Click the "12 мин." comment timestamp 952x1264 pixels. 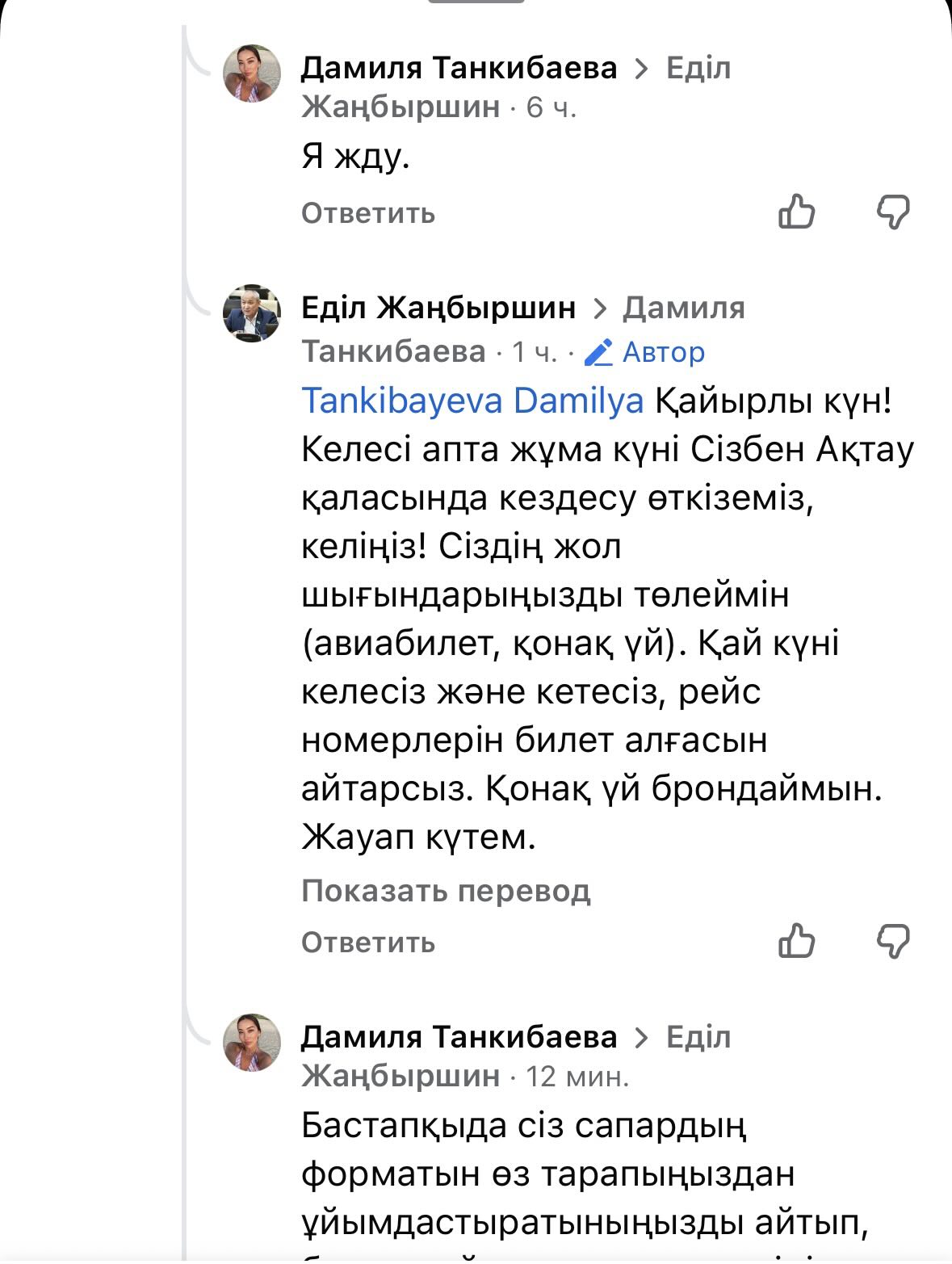[577, 1076]
